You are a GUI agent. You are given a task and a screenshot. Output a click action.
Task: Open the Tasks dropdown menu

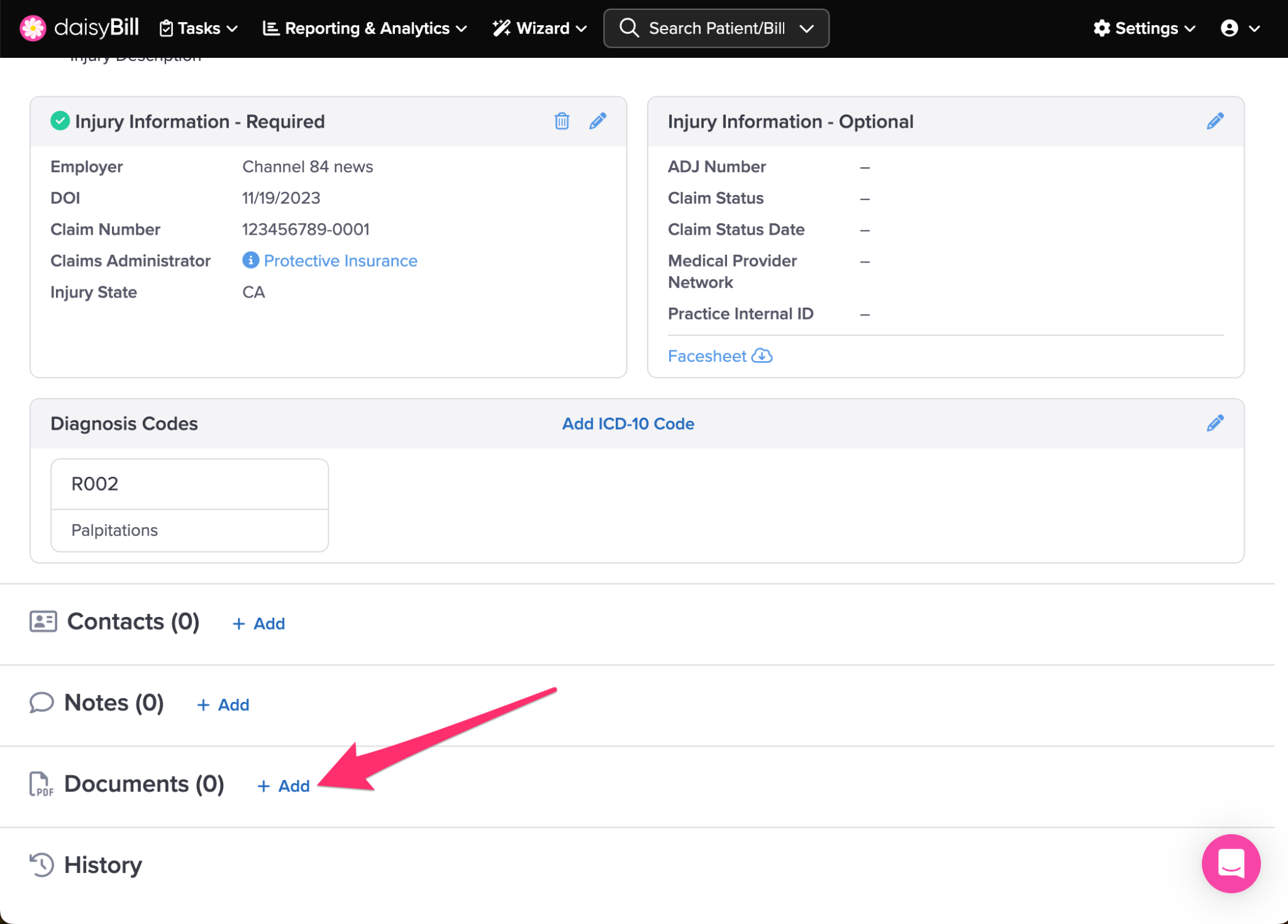199,28
